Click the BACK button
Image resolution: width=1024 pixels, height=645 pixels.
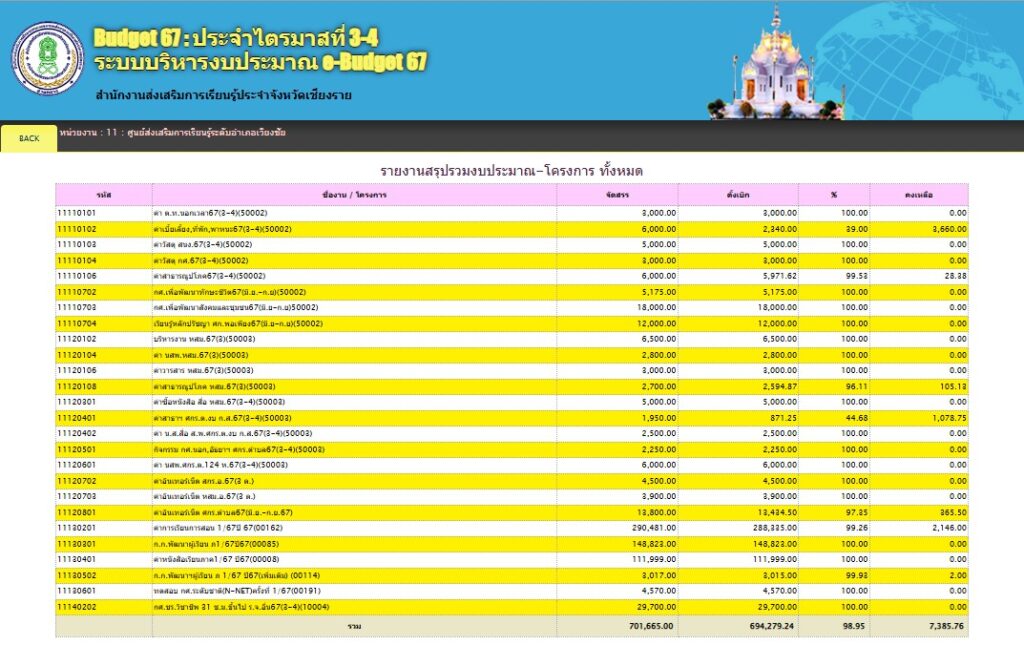click(28, 139)
